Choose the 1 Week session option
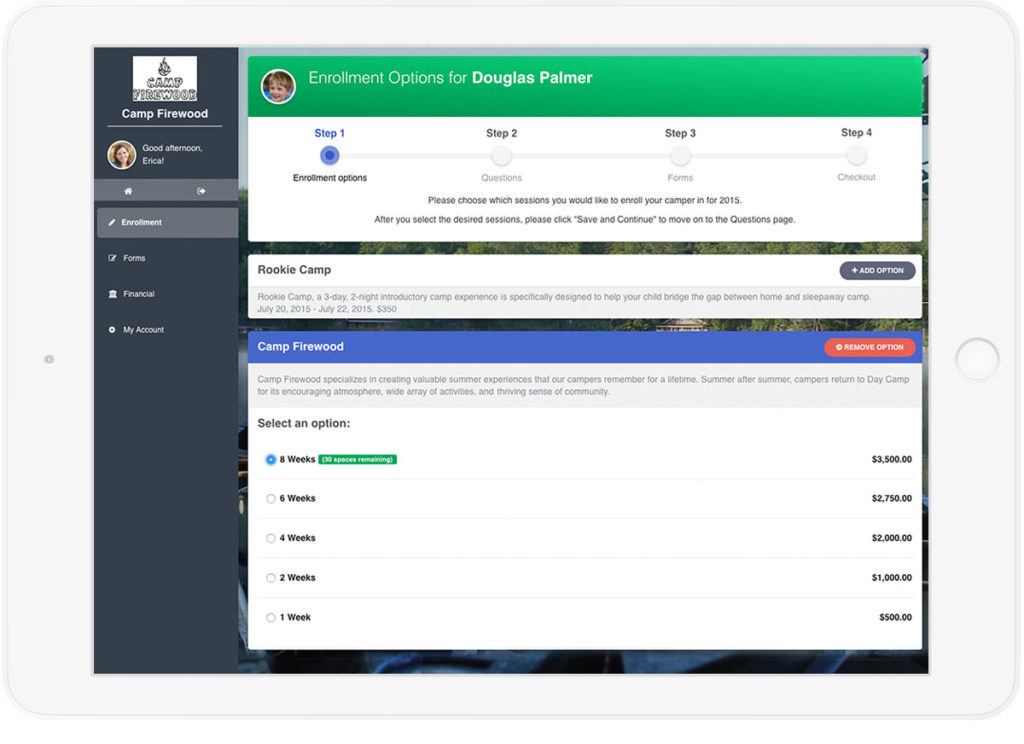1024x744 pixels. click(268, 617)
